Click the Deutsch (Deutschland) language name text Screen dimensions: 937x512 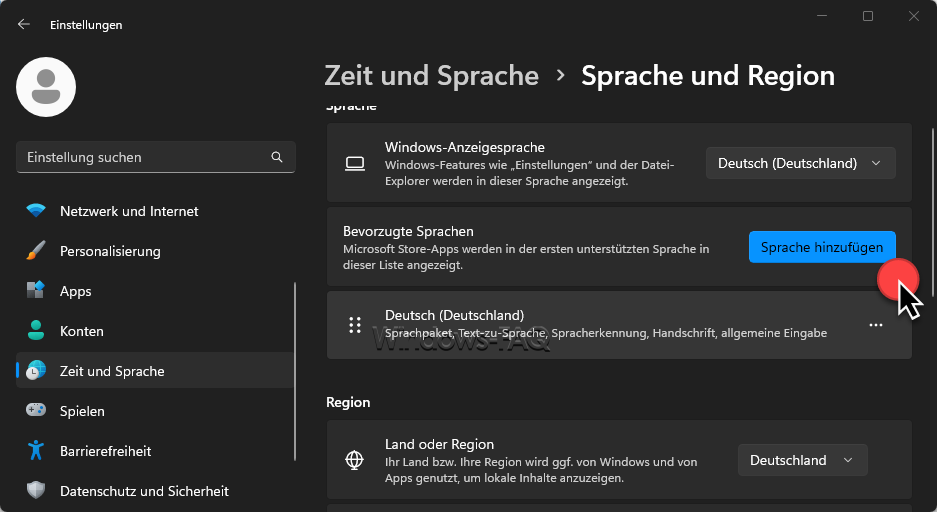(x=454, y=315)
